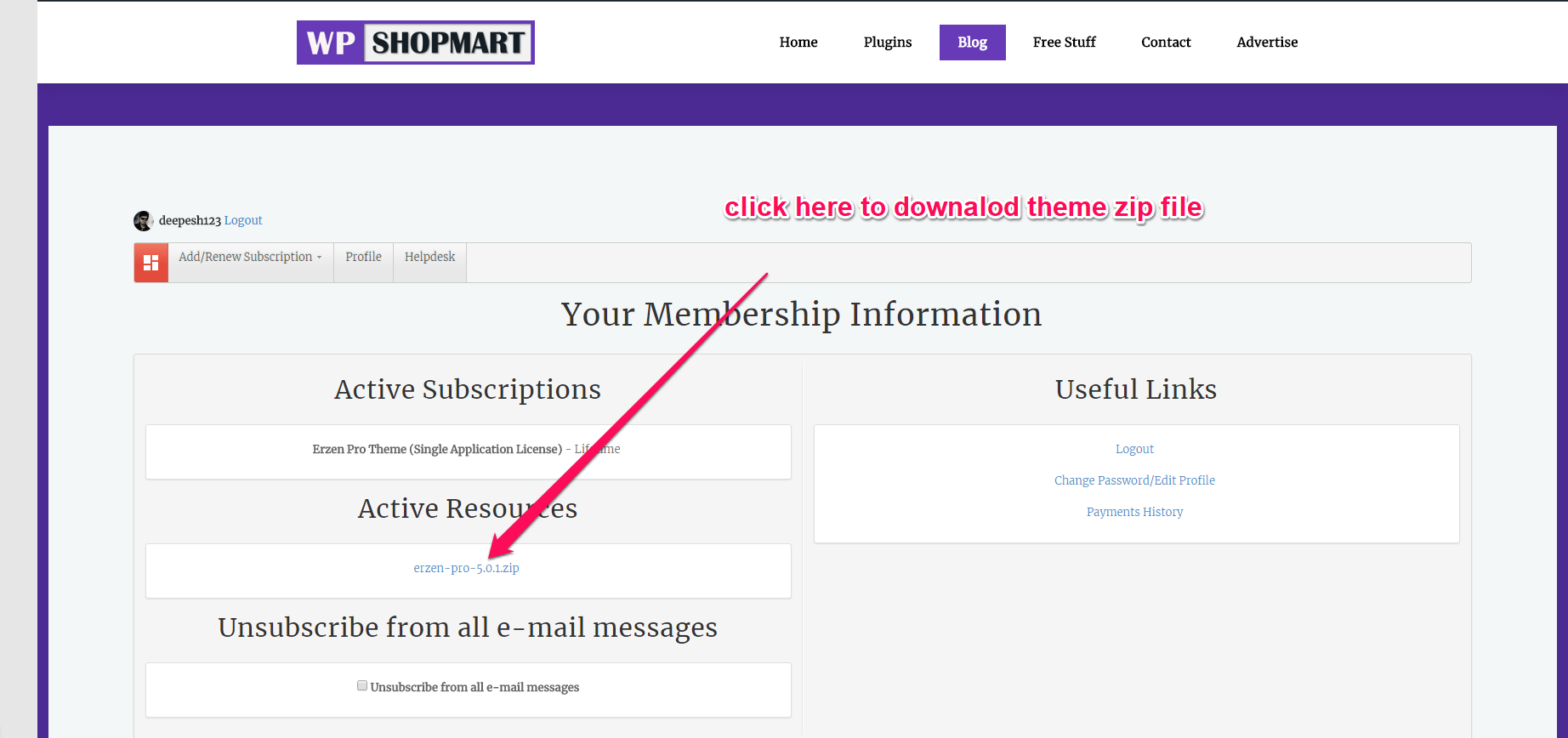Tick Unsubscribe from all e-mail messages checkbox
Viewport: 1568px width, 738px height.
[x=362, y=685]
